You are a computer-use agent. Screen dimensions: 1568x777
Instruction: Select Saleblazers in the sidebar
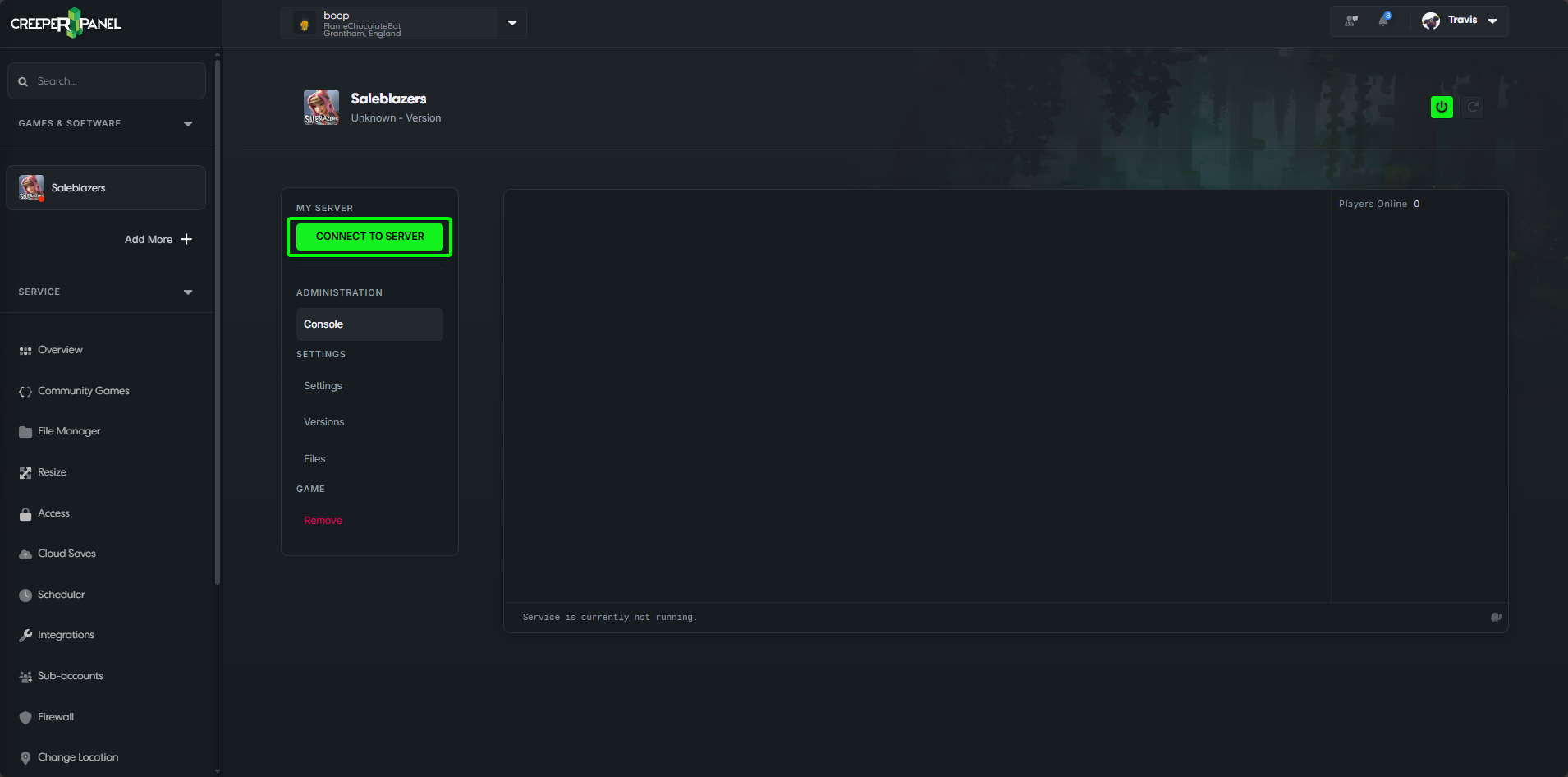106,188
